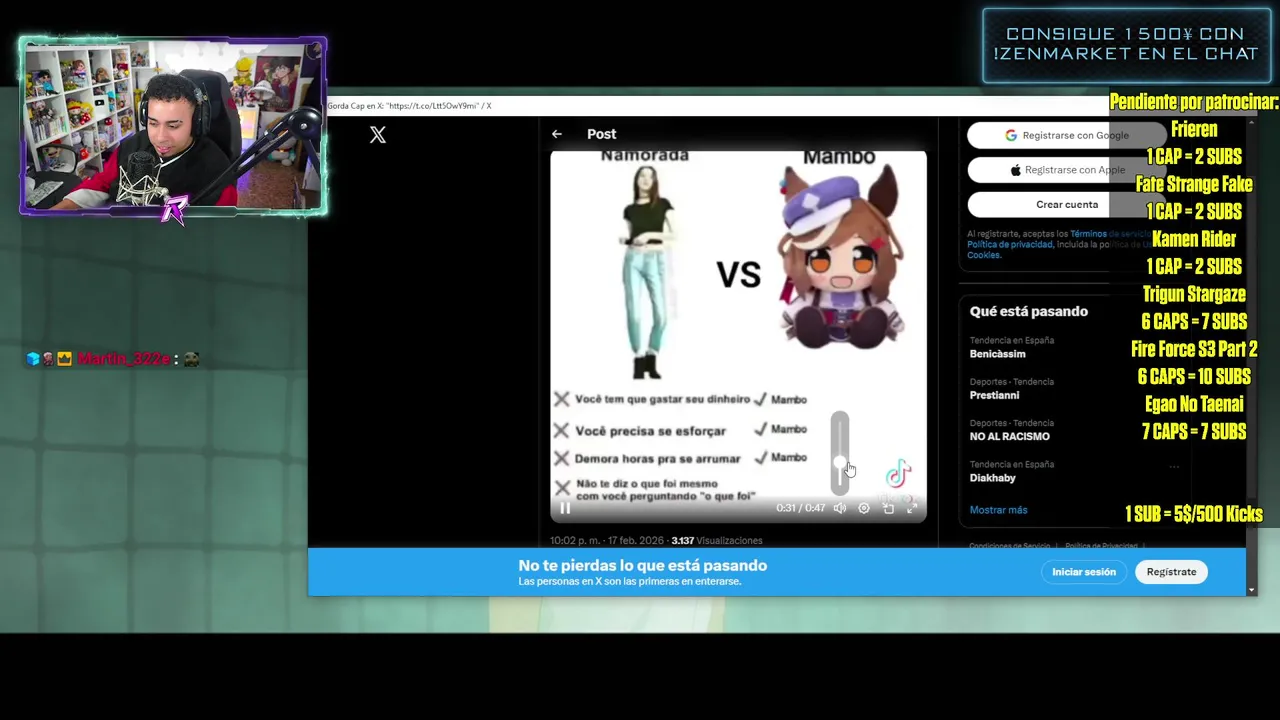
Task: Click the 3.137 Visualizaciones count
Action: (717, 540)
